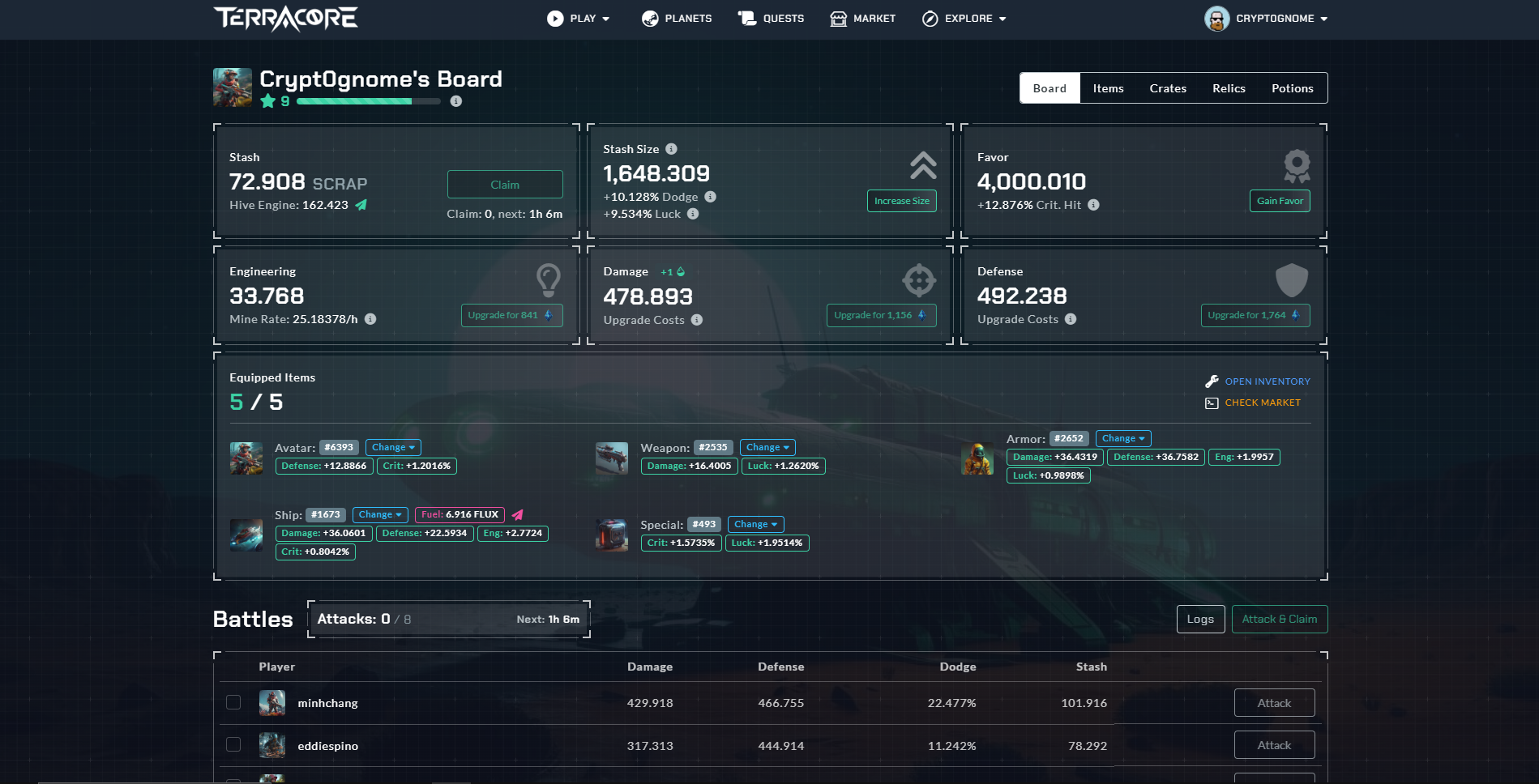Click the ship fuel send arrow icon

(x=518, y=514)
